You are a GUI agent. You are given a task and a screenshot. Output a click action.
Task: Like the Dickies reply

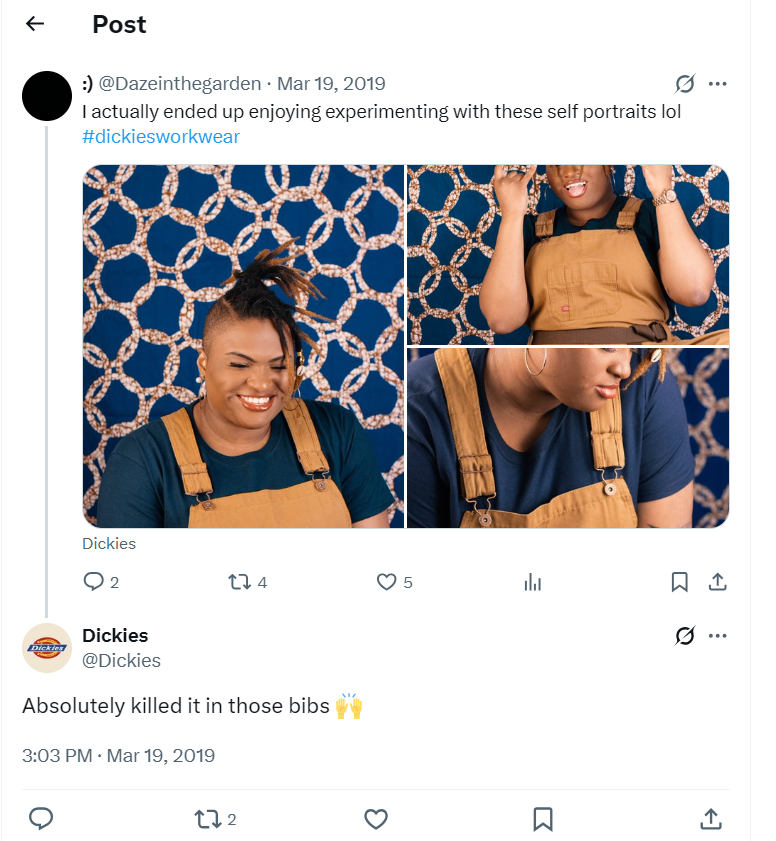pos(376,819)
